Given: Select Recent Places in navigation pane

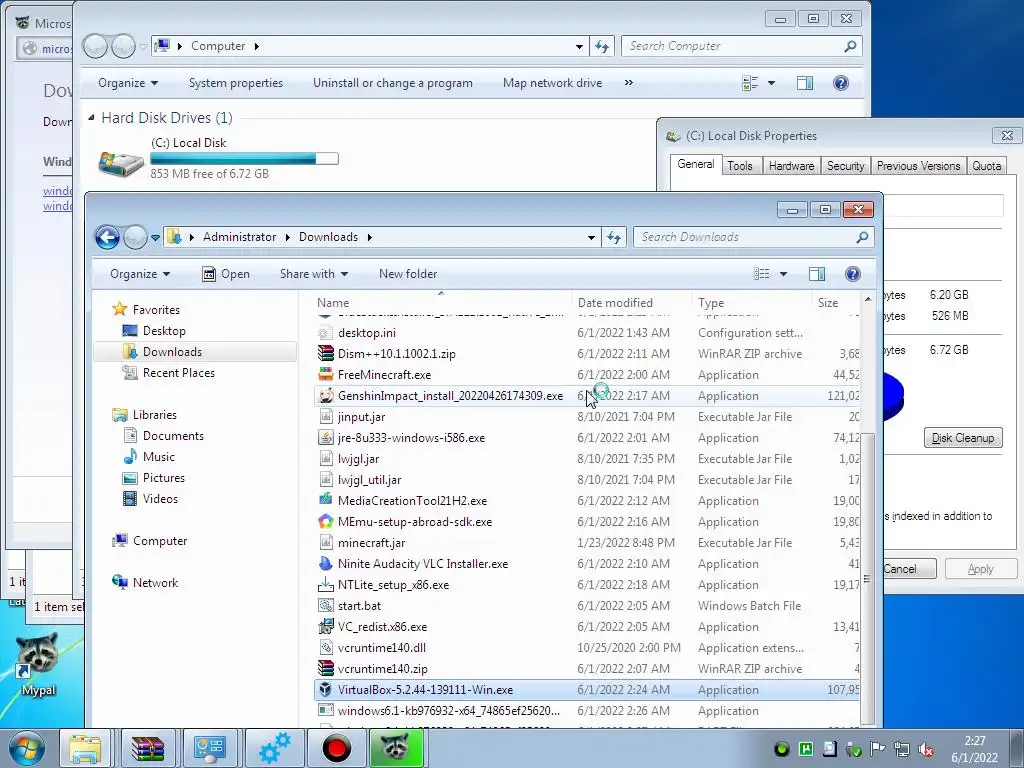Looking at the screenshot, I should [x=178, y=373].
